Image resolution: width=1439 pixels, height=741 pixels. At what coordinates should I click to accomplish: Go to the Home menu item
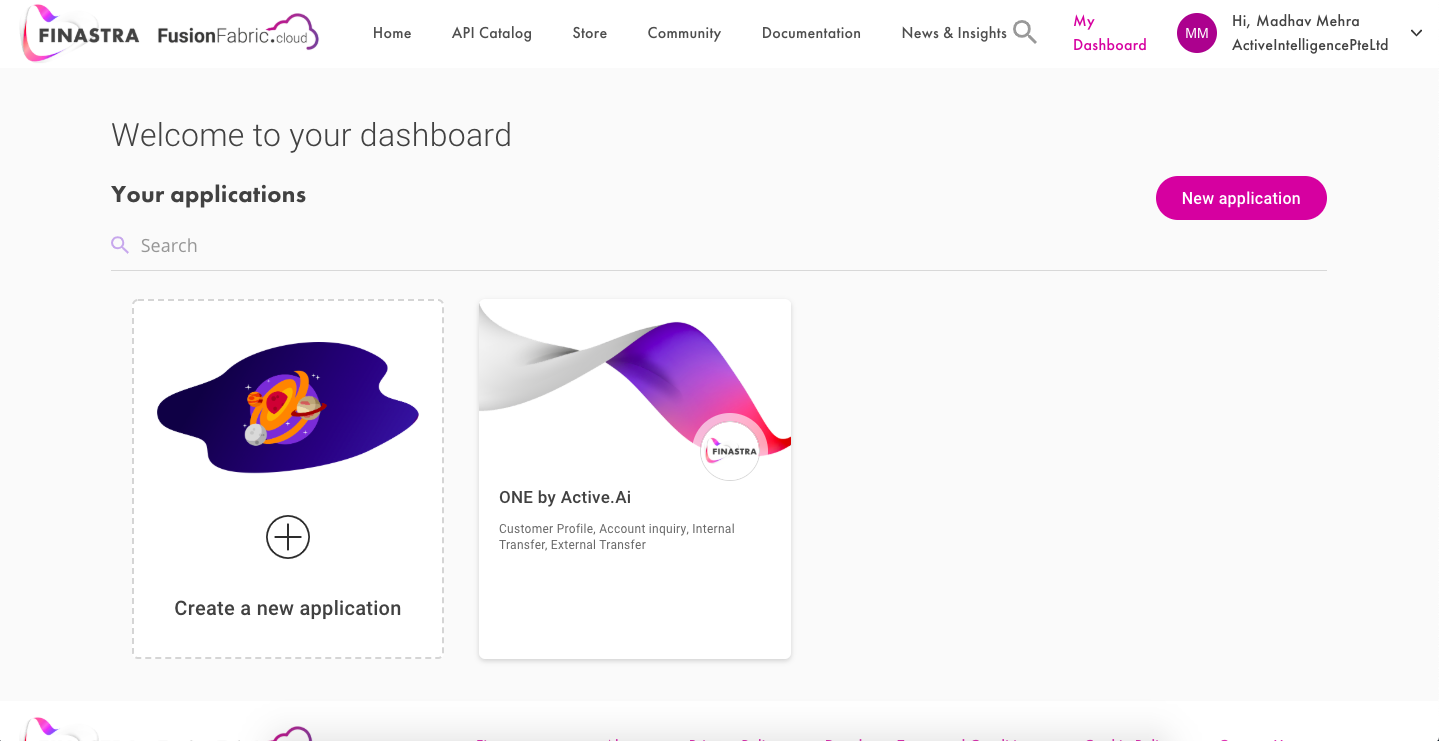coord(392,33)
